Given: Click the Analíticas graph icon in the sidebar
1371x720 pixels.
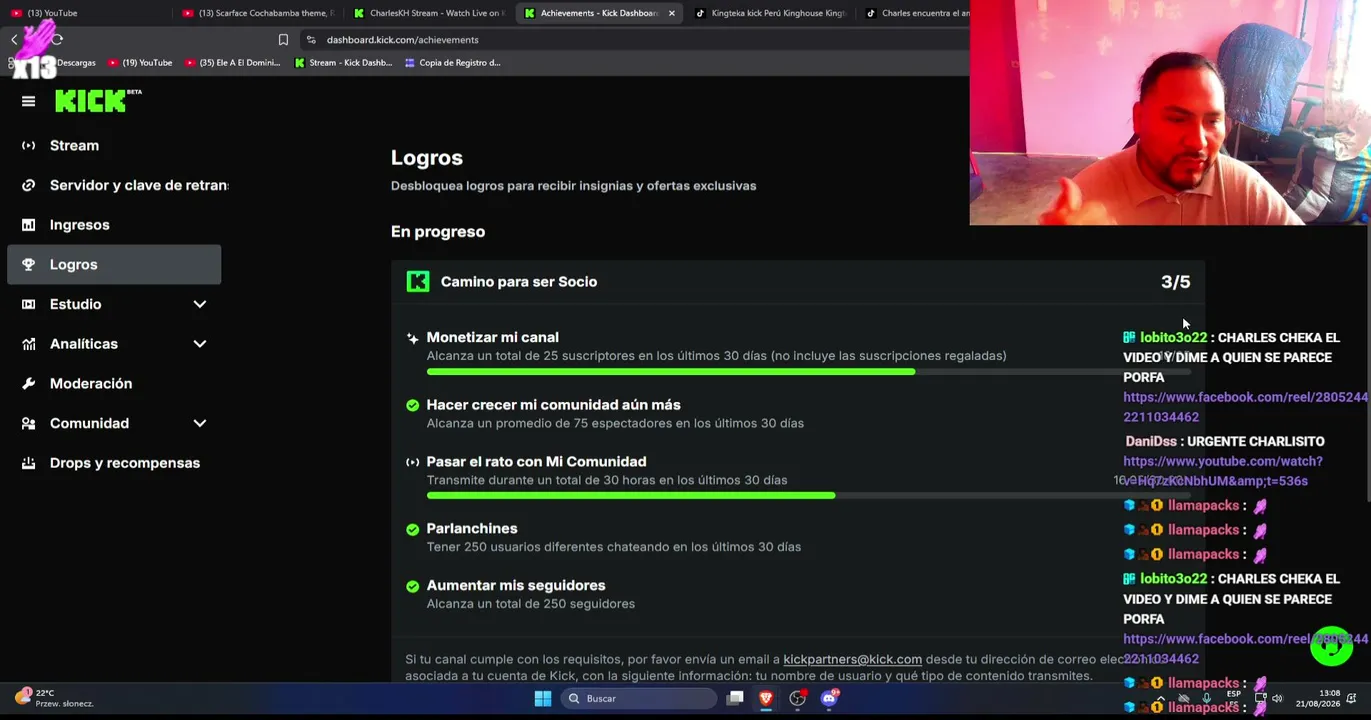Looking at the screenshot, I should pos(28,344).
